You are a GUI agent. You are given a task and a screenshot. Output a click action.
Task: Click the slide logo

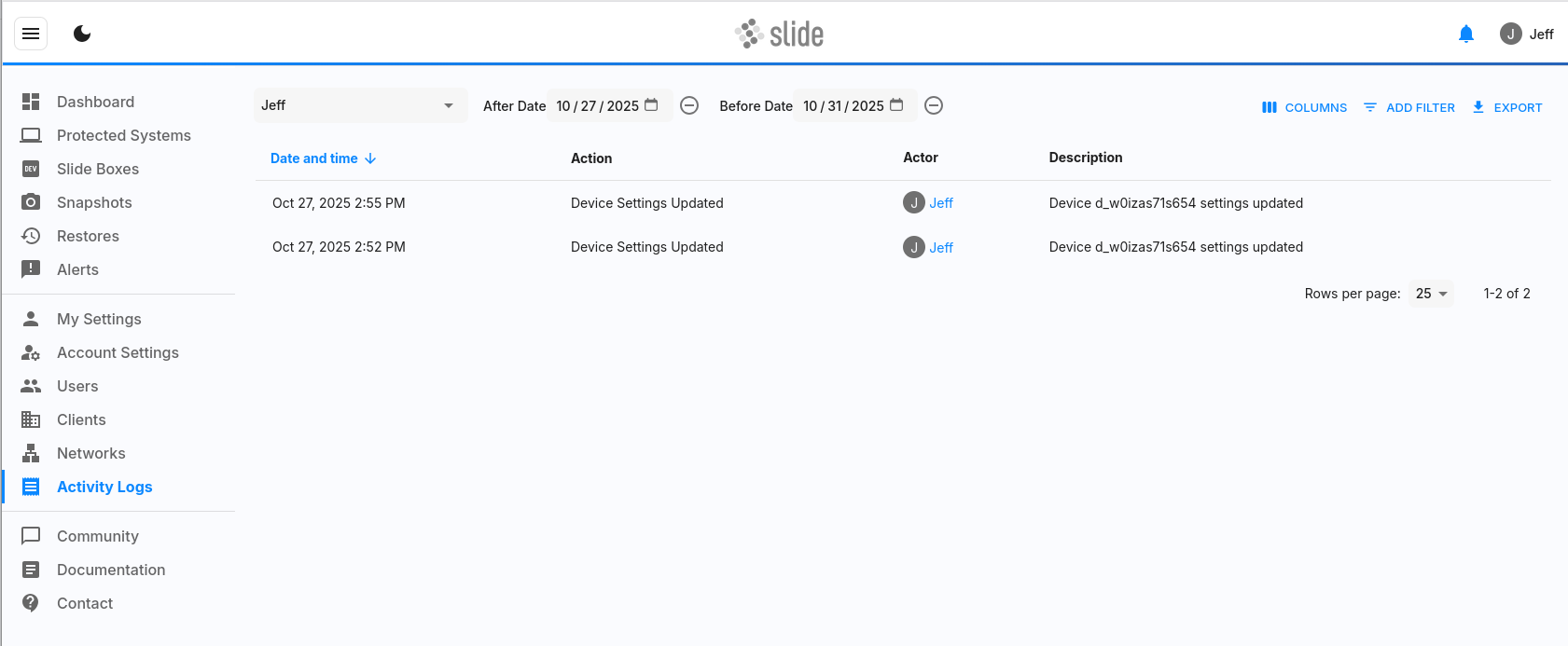click(780, 34)
